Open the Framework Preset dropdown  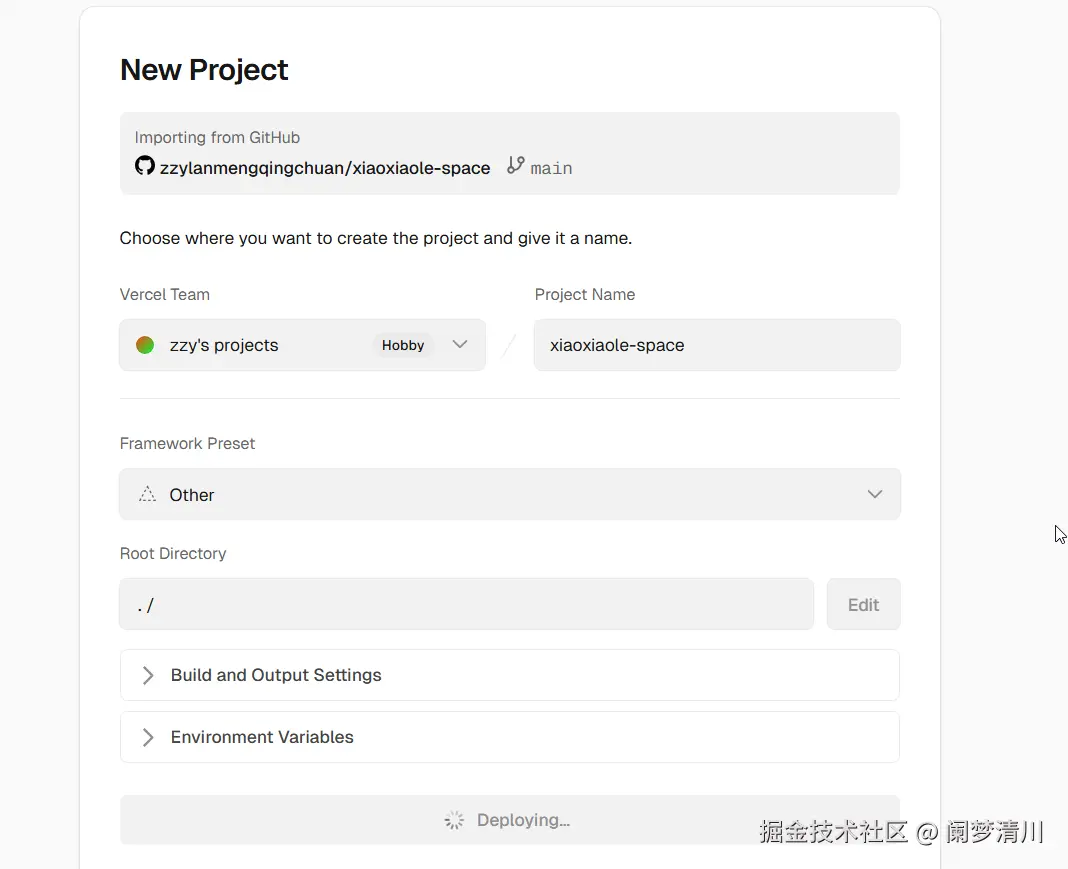[x=510, y=494]
